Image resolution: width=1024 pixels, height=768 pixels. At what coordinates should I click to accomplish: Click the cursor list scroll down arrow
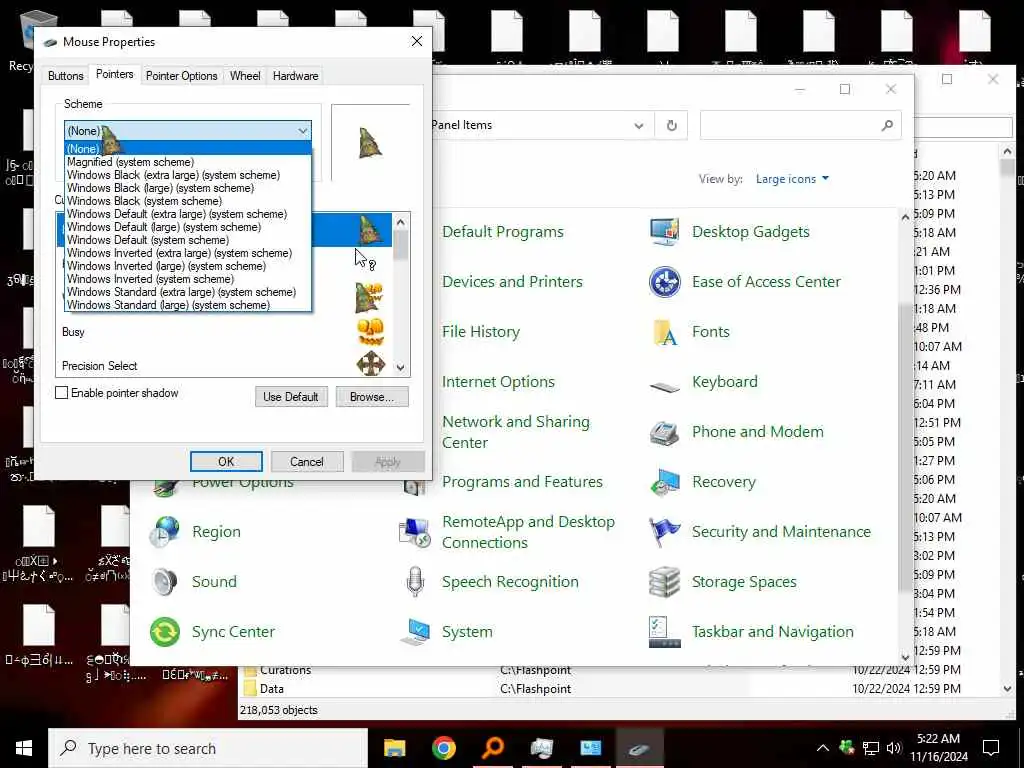[401, 368]
